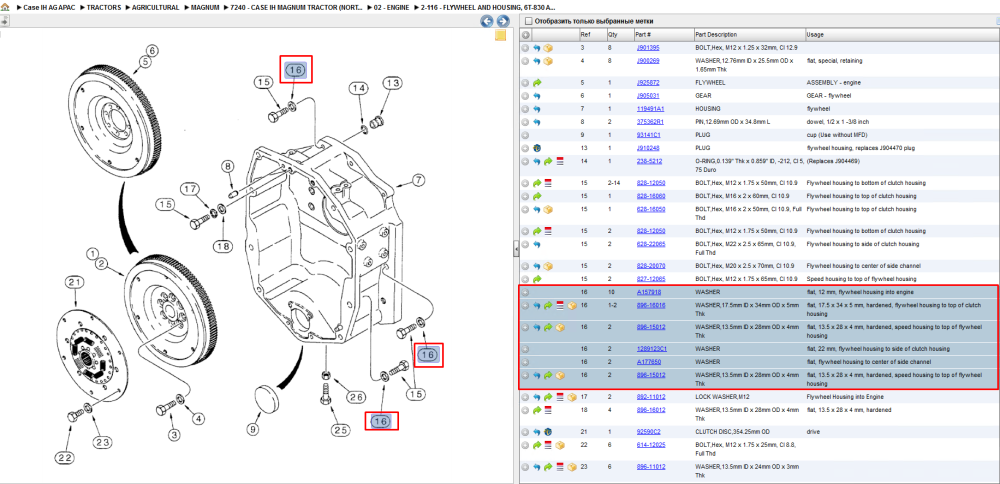Viewport: 1000px width, 484px height.
Task: Navigate to previous diagram with left arrow
Action: pos(487,22)
